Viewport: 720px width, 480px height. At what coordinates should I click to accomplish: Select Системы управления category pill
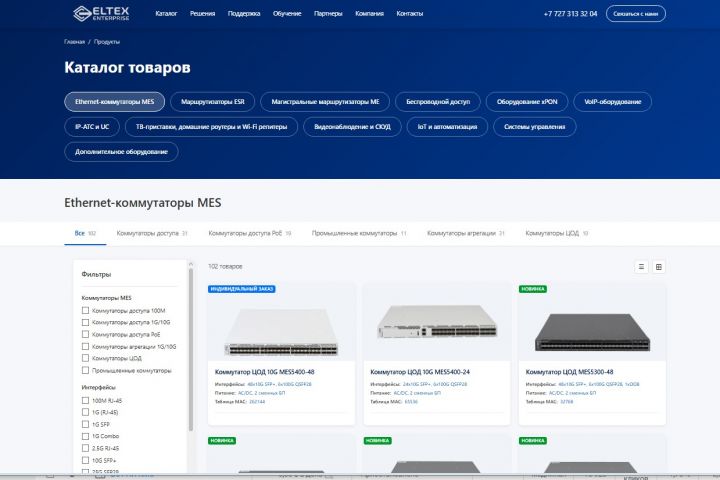(x=534, y=127)
